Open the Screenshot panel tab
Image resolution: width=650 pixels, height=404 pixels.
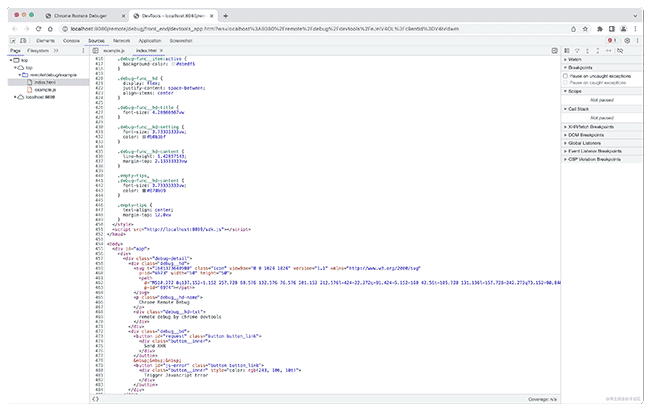[x=181, y=41]
